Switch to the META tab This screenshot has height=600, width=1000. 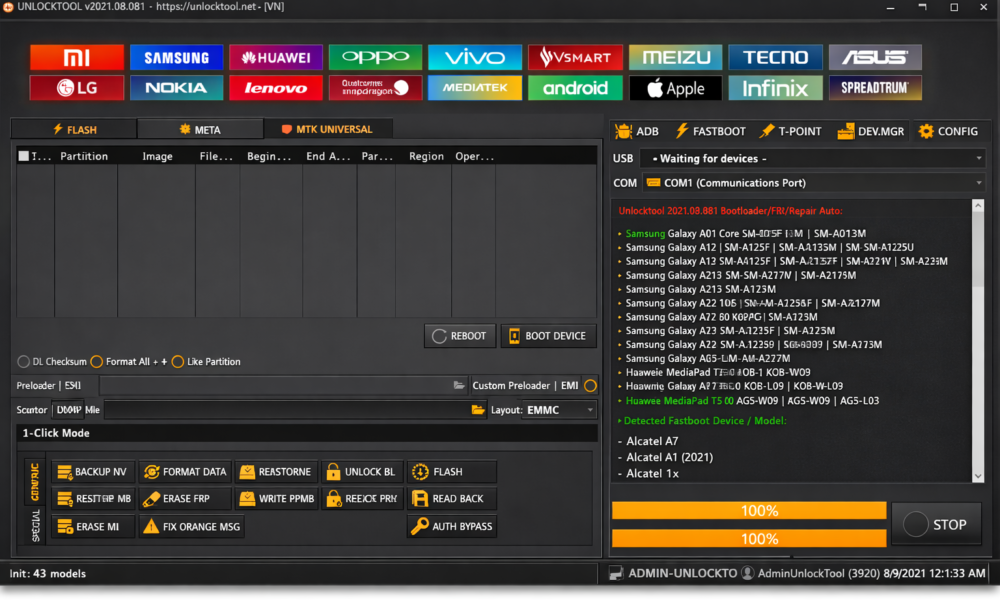[200, 129]
